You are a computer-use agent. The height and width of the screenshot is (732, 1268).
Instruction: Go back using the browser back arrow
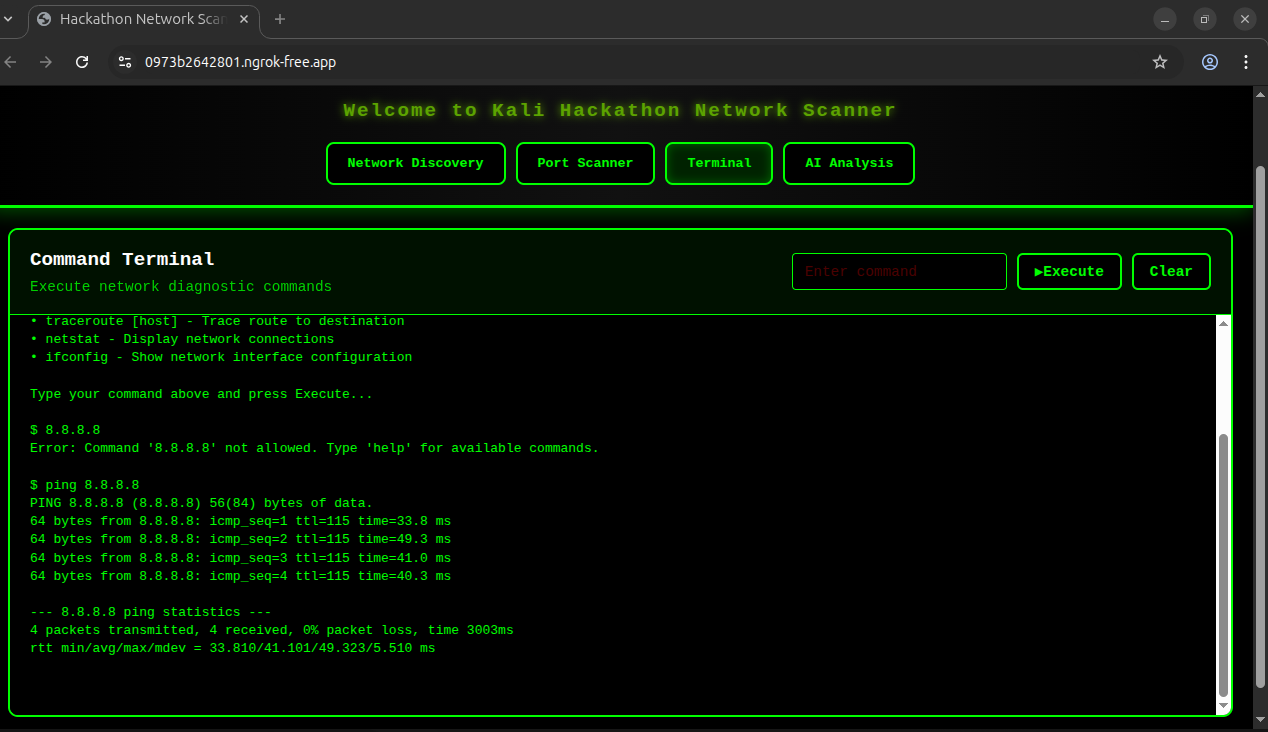point(11,62)
